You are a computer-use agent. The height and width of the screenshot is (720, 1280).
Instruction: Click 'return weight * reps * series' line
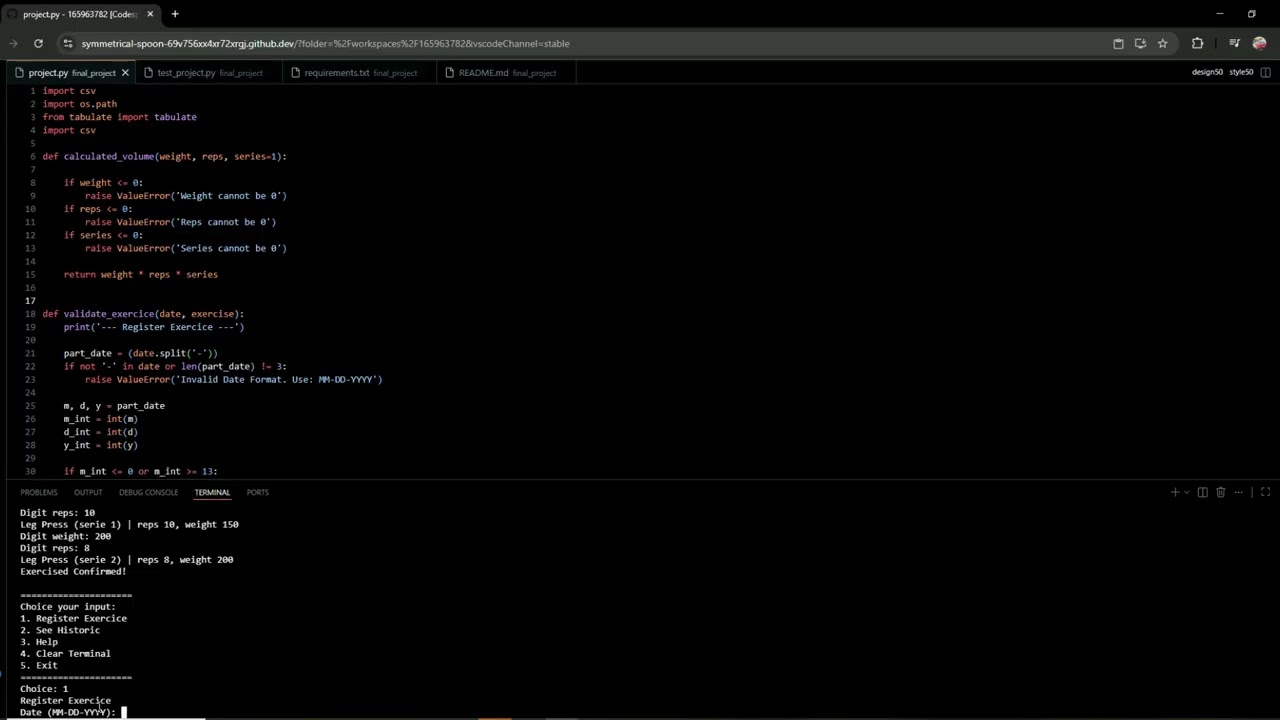[140, 274]
